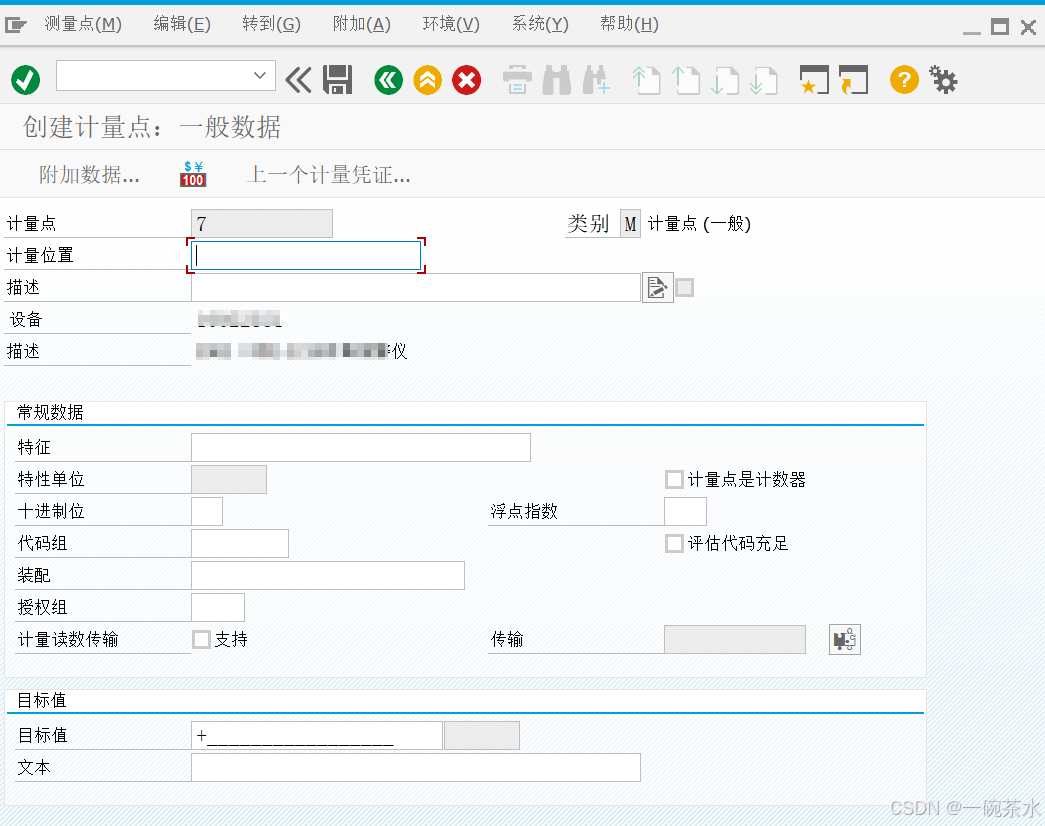This screenshot has height=826, width=1045.
Task: Click the Save icon in the toolbar
Action: coord(337,79)
